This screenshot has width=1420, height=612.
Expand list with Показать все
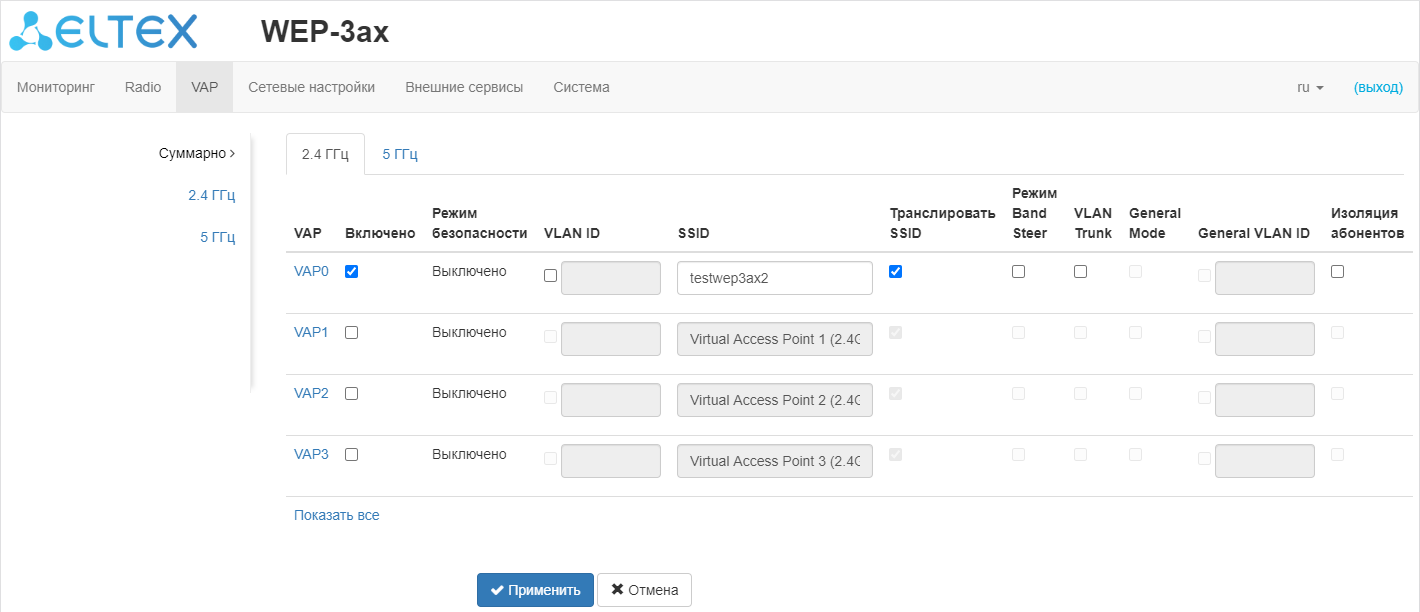(x=336, y=516)
